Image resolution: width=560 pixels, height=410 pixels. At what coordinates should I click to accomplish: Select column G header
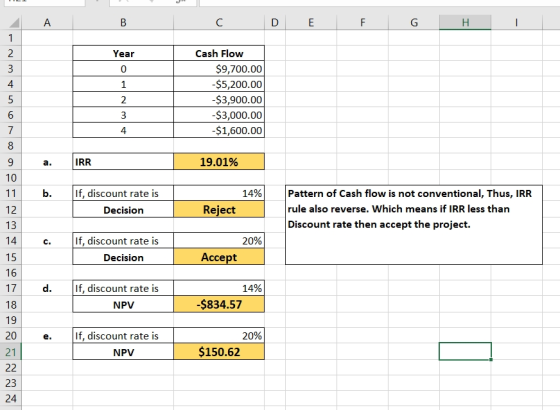[x=414, y=22]
